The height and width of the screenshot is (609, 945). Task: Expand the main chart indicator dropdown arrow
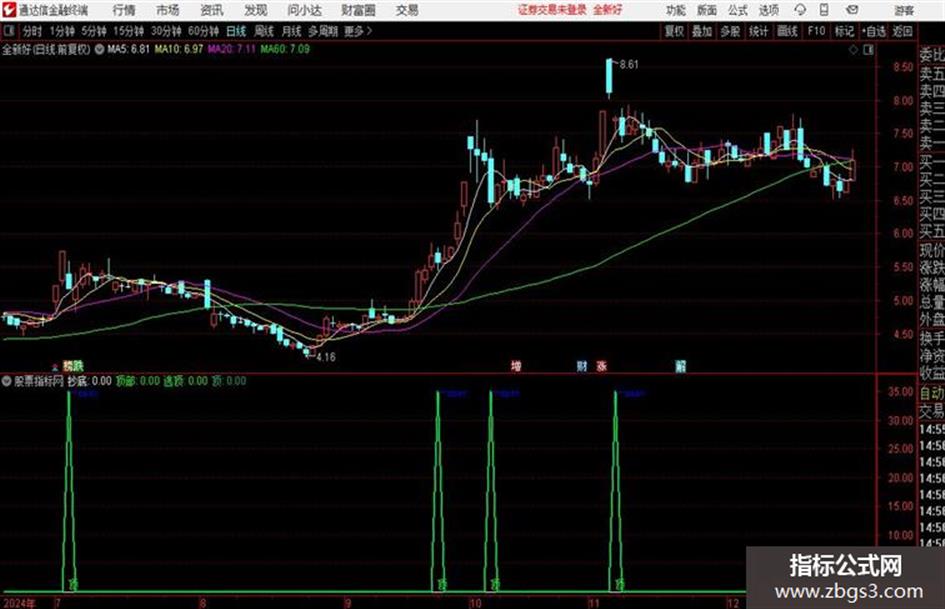99,49
